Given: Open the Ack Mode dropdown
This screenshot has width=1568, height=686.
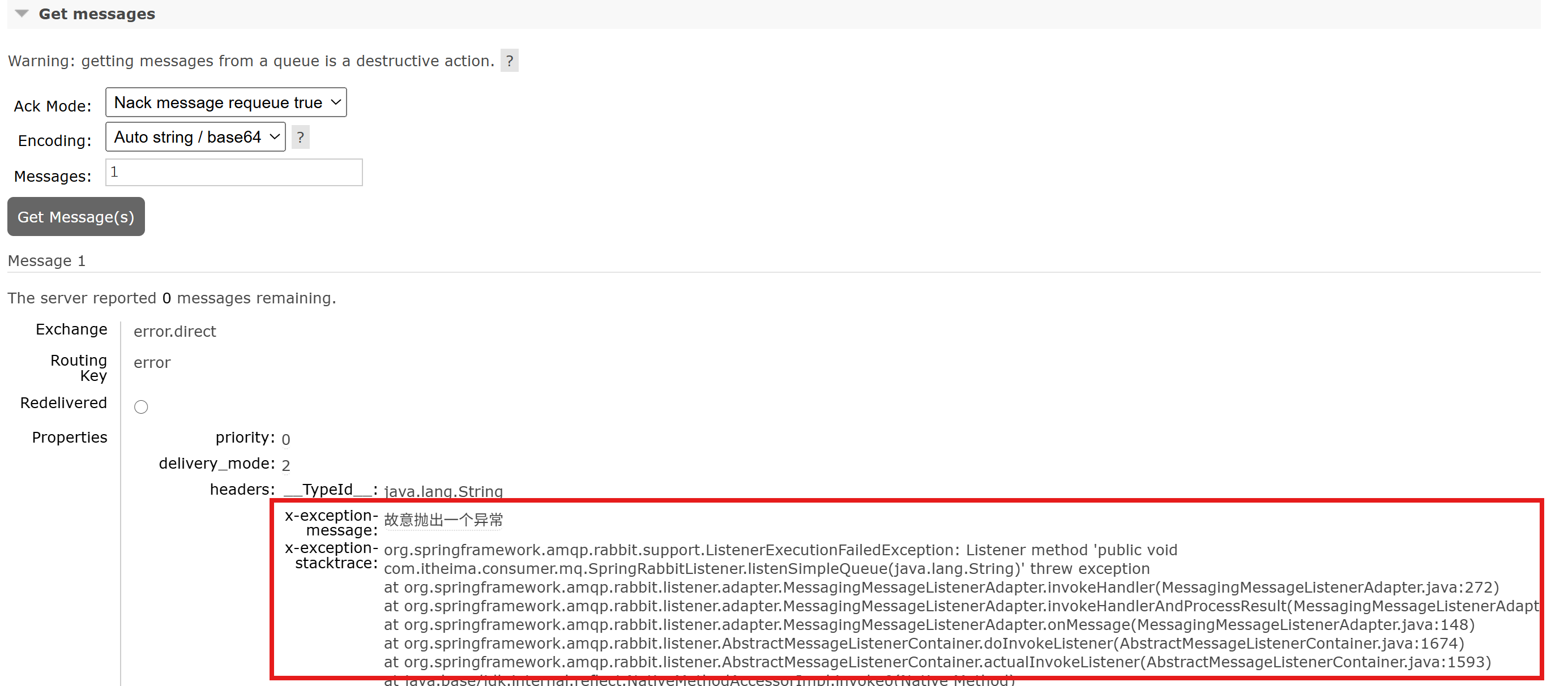Looking at the screenshot, I should [226, 103].
